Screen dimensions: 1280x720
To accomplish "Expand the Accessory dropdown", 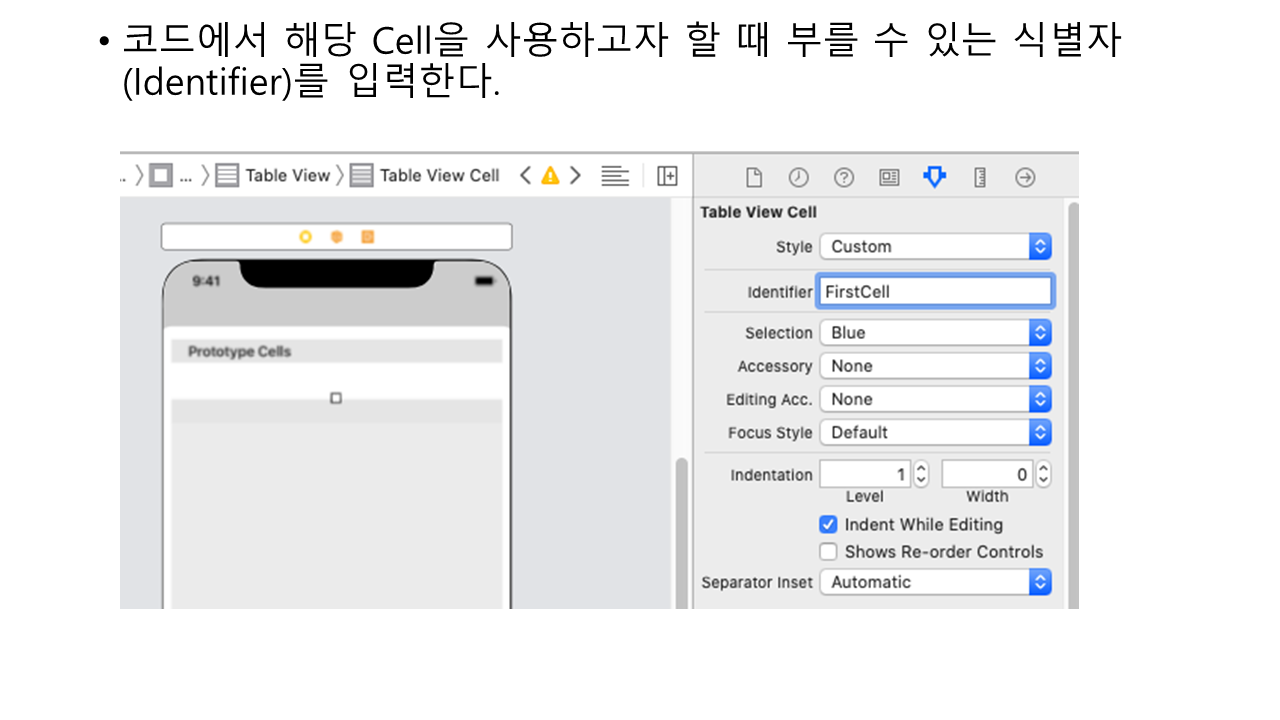I will coord(935,366).
